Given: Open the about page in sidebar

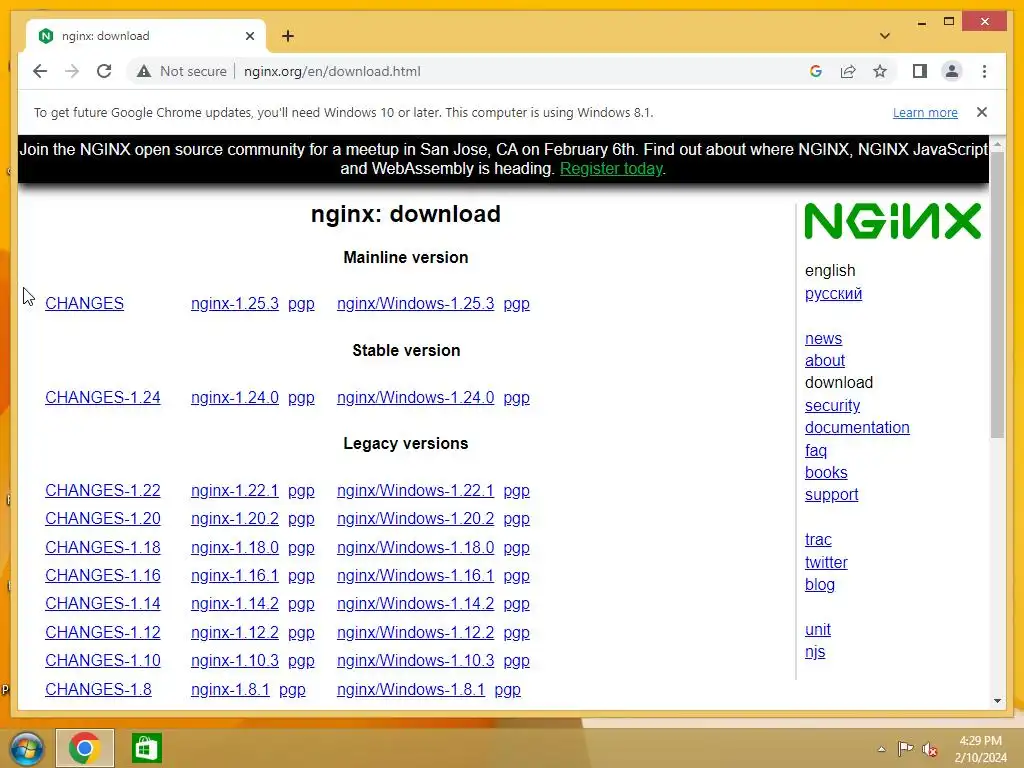Looking at the screenshot, I should tap(825, 360).
